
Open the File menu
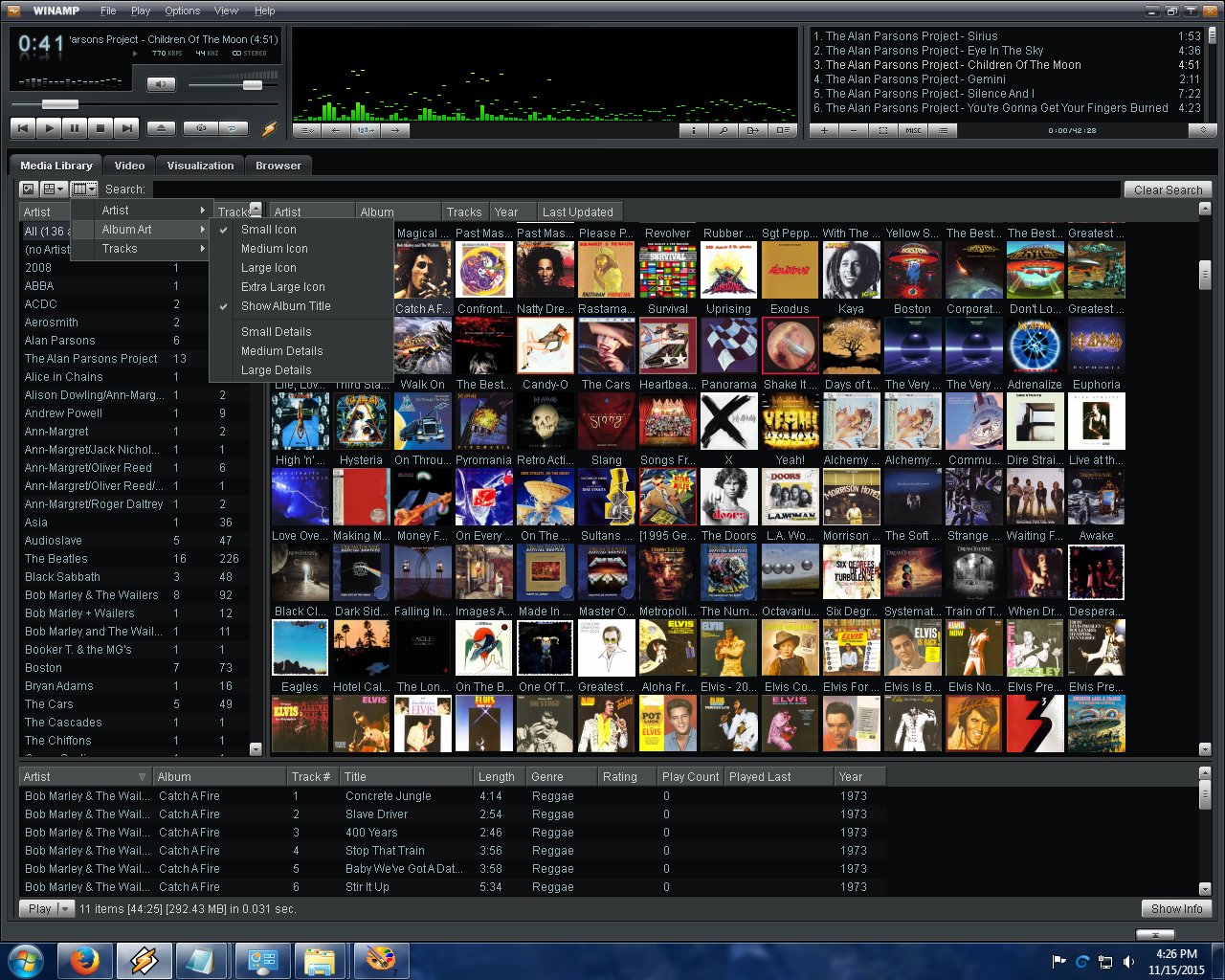(x=108, y=11)
